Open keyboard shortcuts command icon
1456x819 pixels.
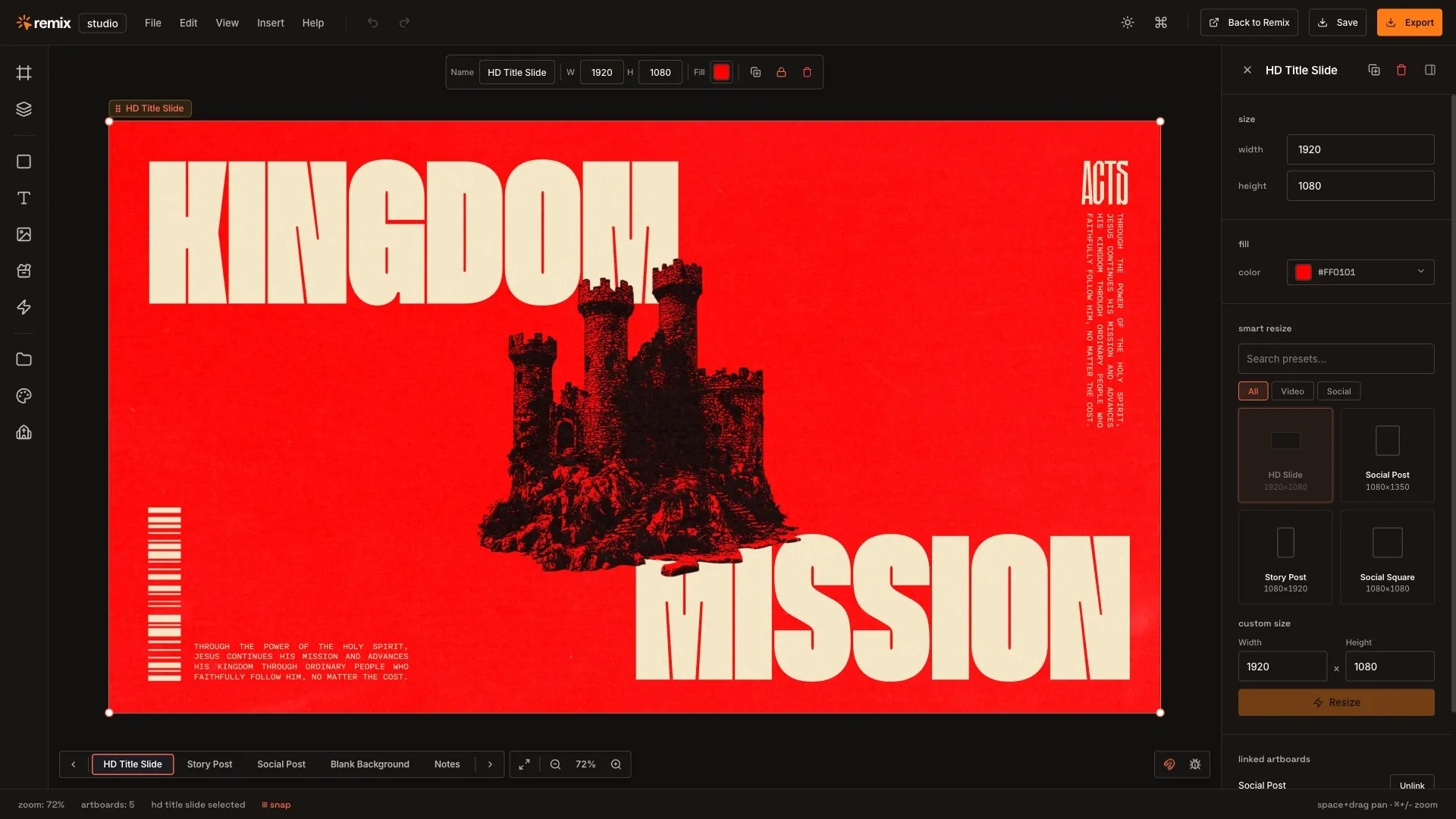pos(1161,23)
